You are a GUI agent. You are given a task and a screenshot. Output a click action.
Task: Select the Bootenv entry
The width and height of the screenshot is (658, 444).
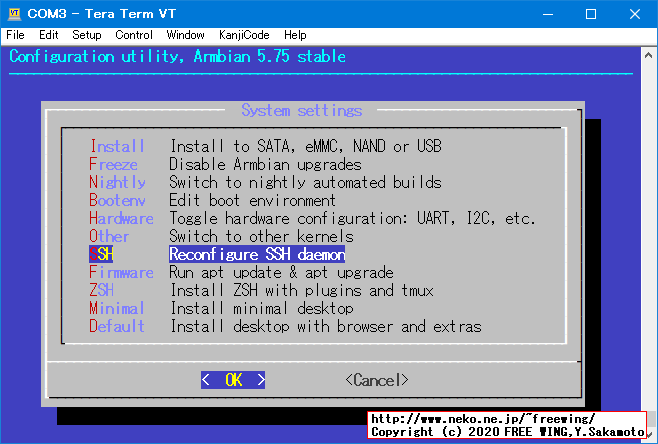point(118,200)
